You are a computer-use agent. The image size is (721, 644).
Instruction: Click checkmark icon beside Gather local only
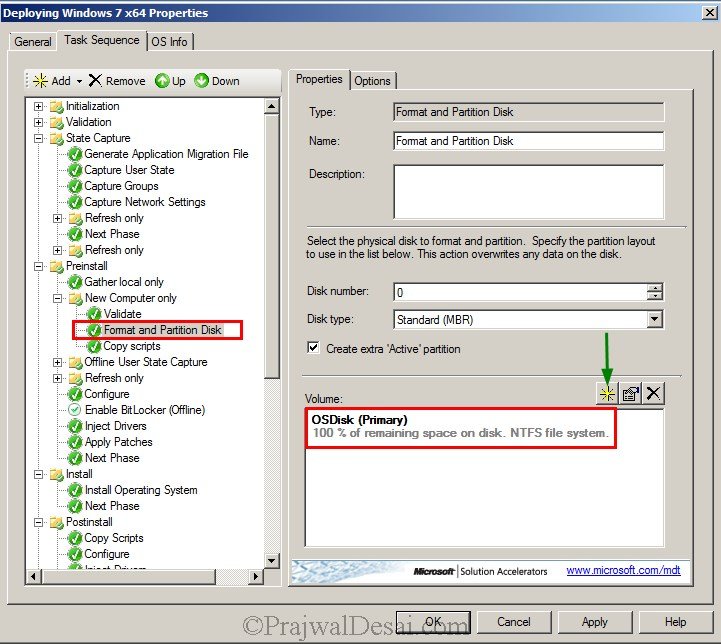tap(74, 282)
